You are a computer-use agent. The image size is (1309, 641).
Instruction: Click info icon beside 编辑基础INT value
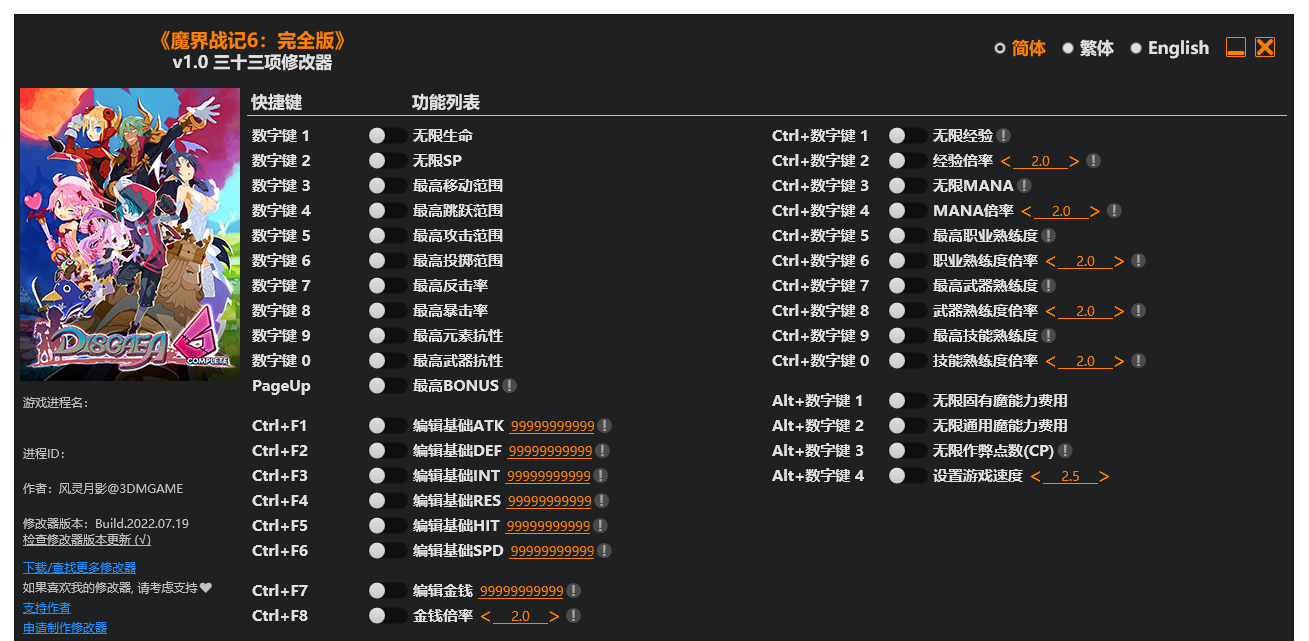(x=600, y=476)
